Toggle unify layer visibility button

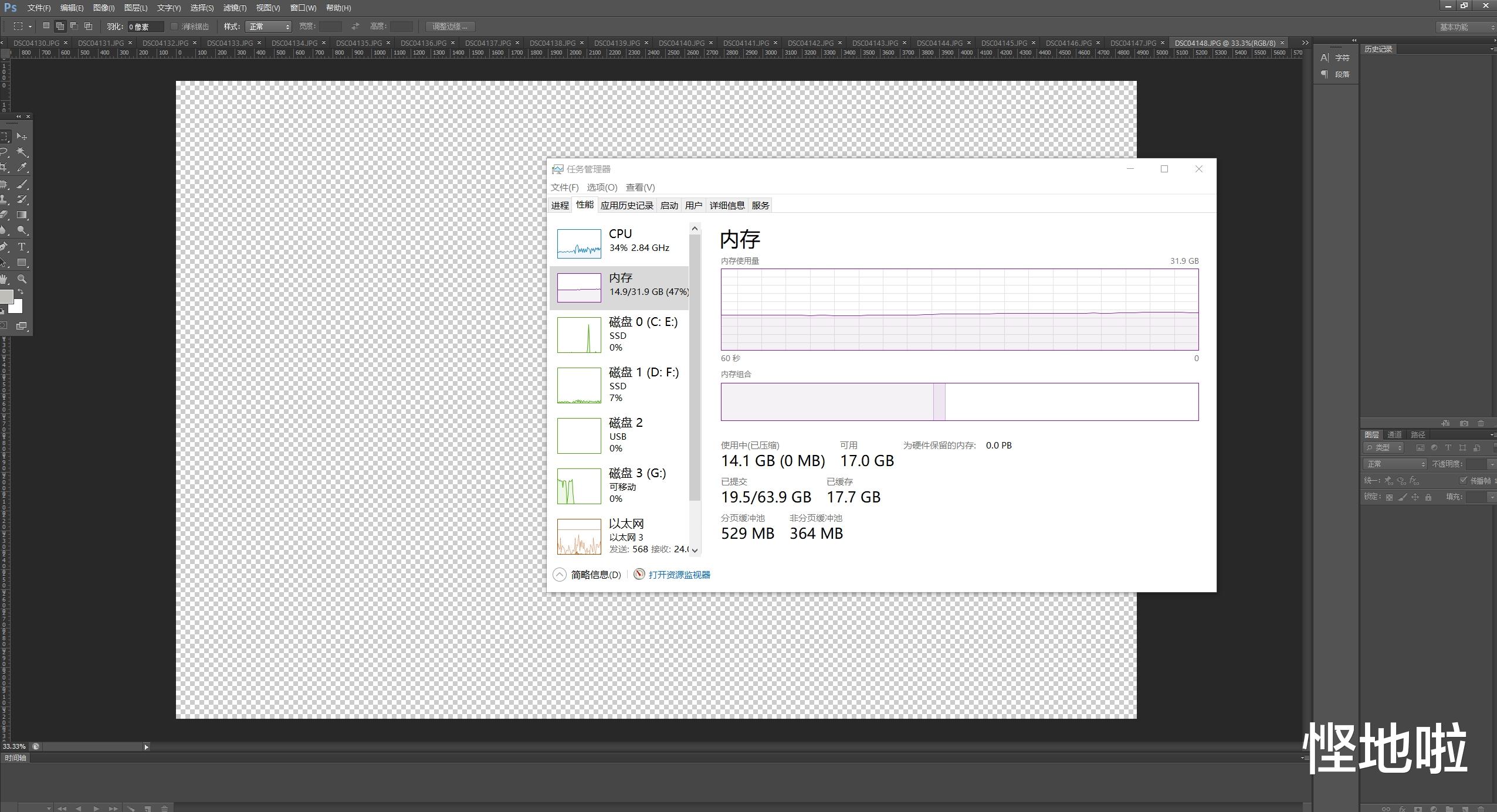pos(1401,481)
